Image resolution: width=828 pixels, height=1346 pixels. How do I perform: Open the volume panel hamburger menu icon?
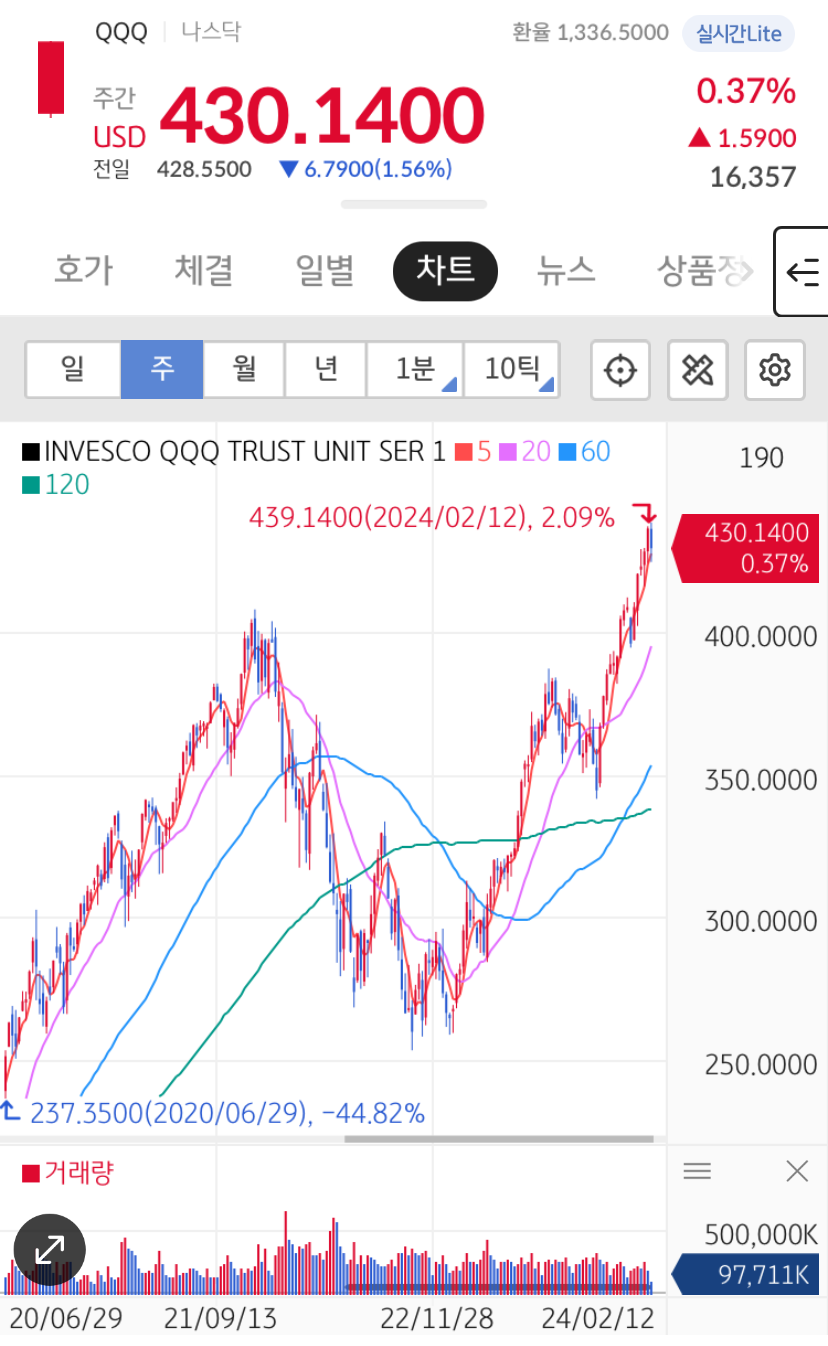point(697,1171)
